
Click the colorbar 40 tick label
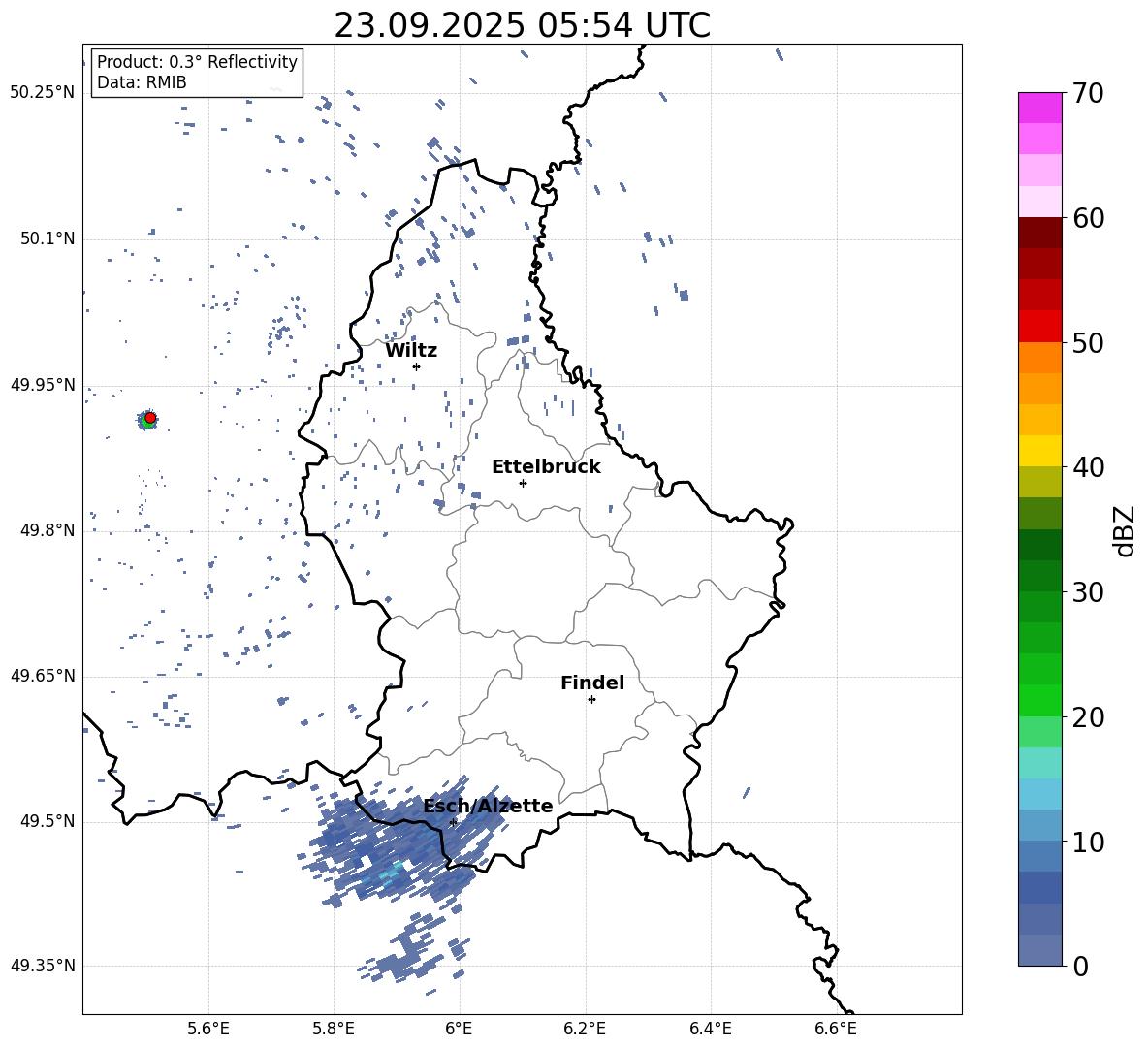click(1089, 467)
